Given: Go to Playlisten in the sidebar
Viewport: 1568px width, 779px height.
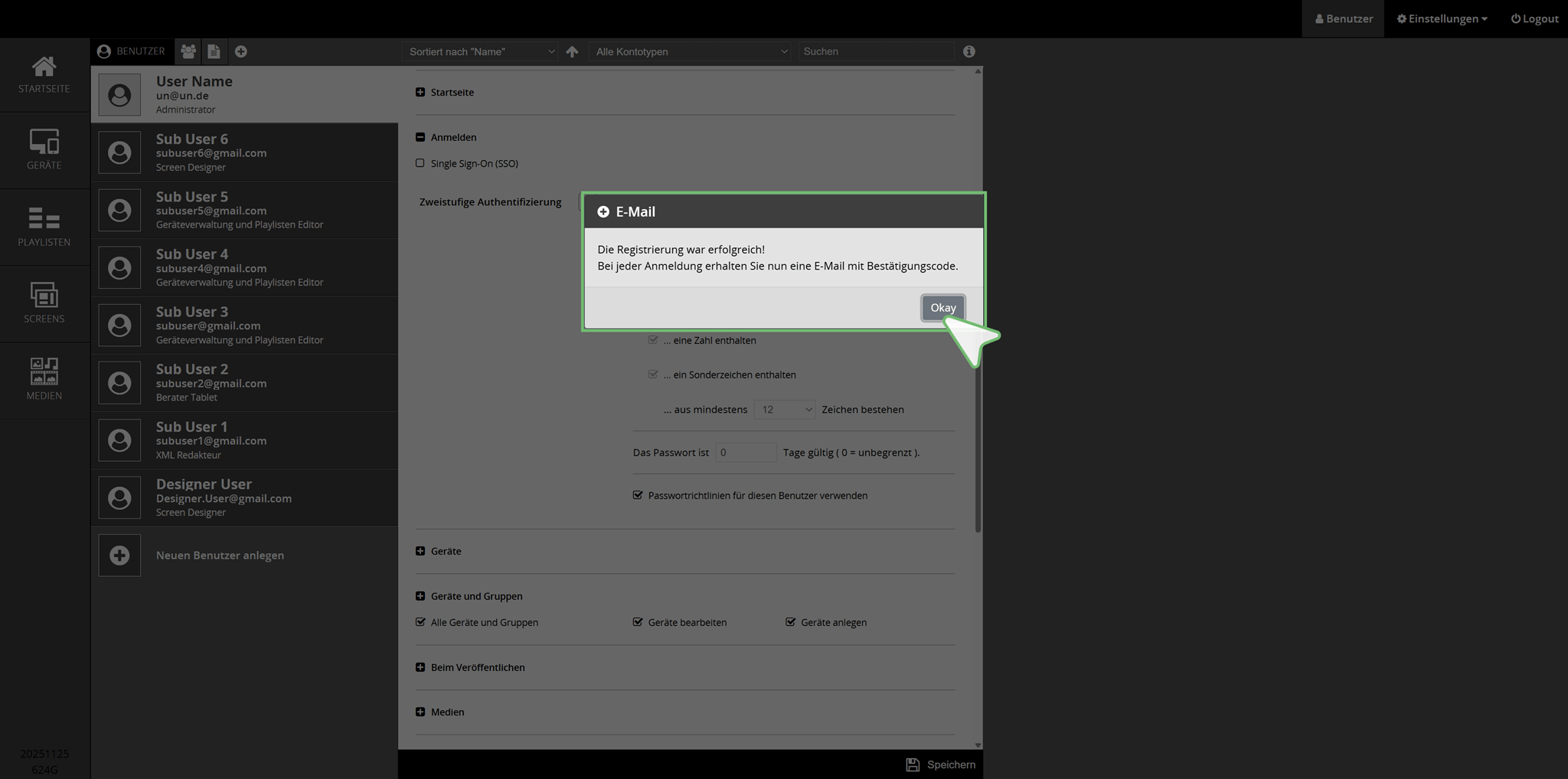Looking at the screenshot, I should click(x=44, y=227).
